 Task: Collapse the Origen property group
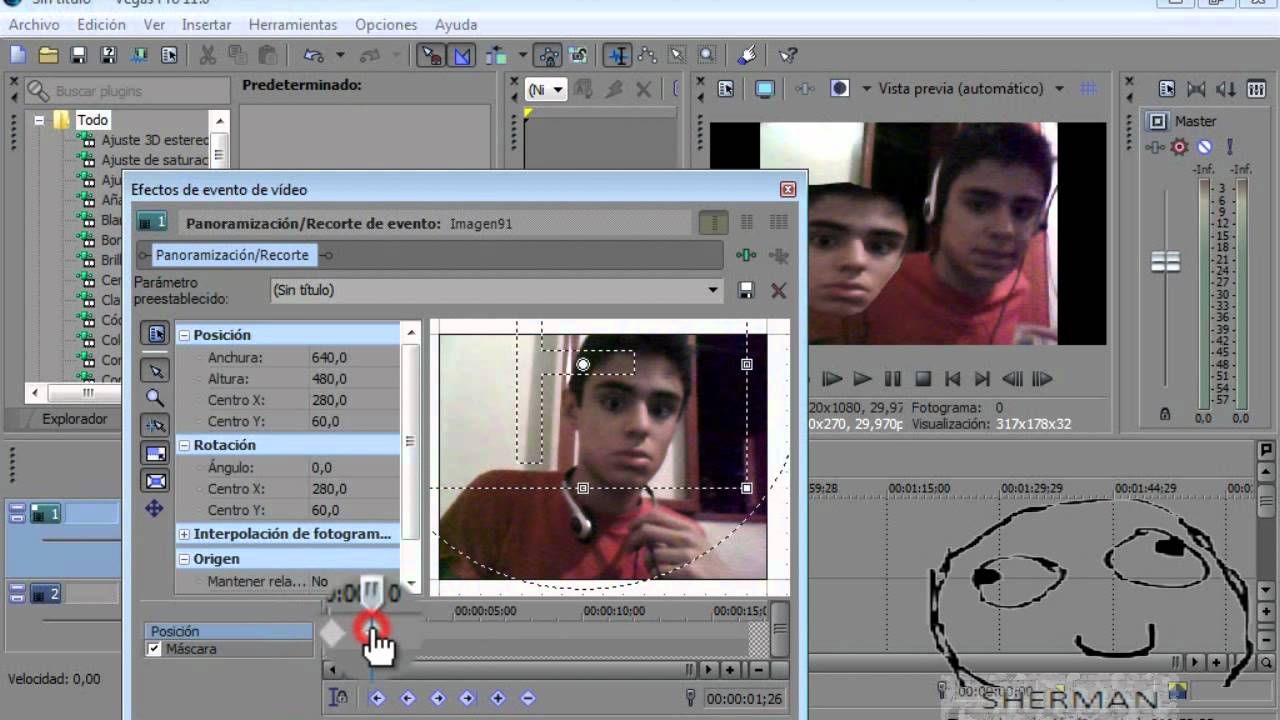pyautogui.click(x=184, y=559)
